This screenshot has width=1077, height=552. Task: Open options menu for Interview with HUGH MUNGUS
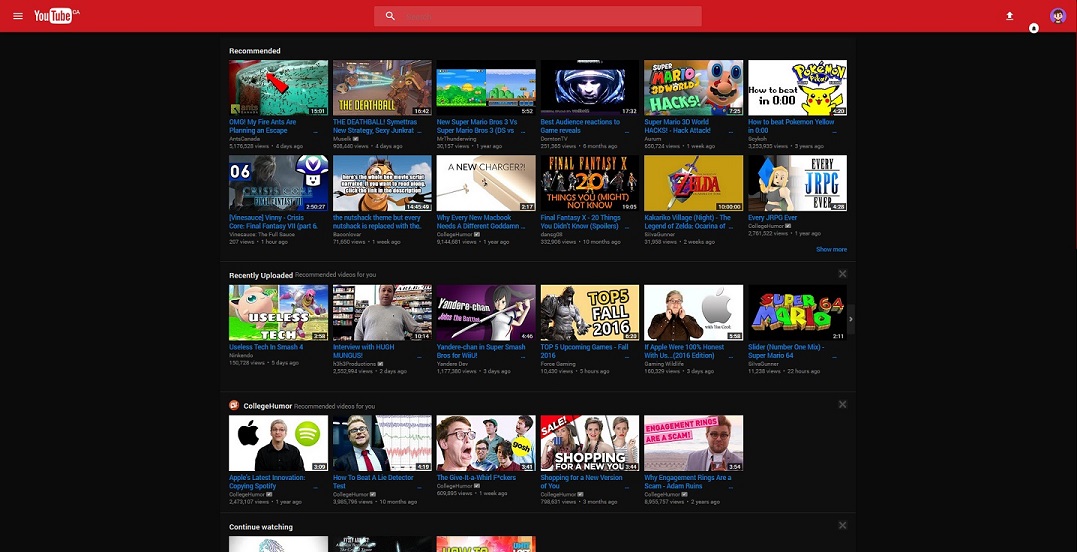click(x=419, y=356)
